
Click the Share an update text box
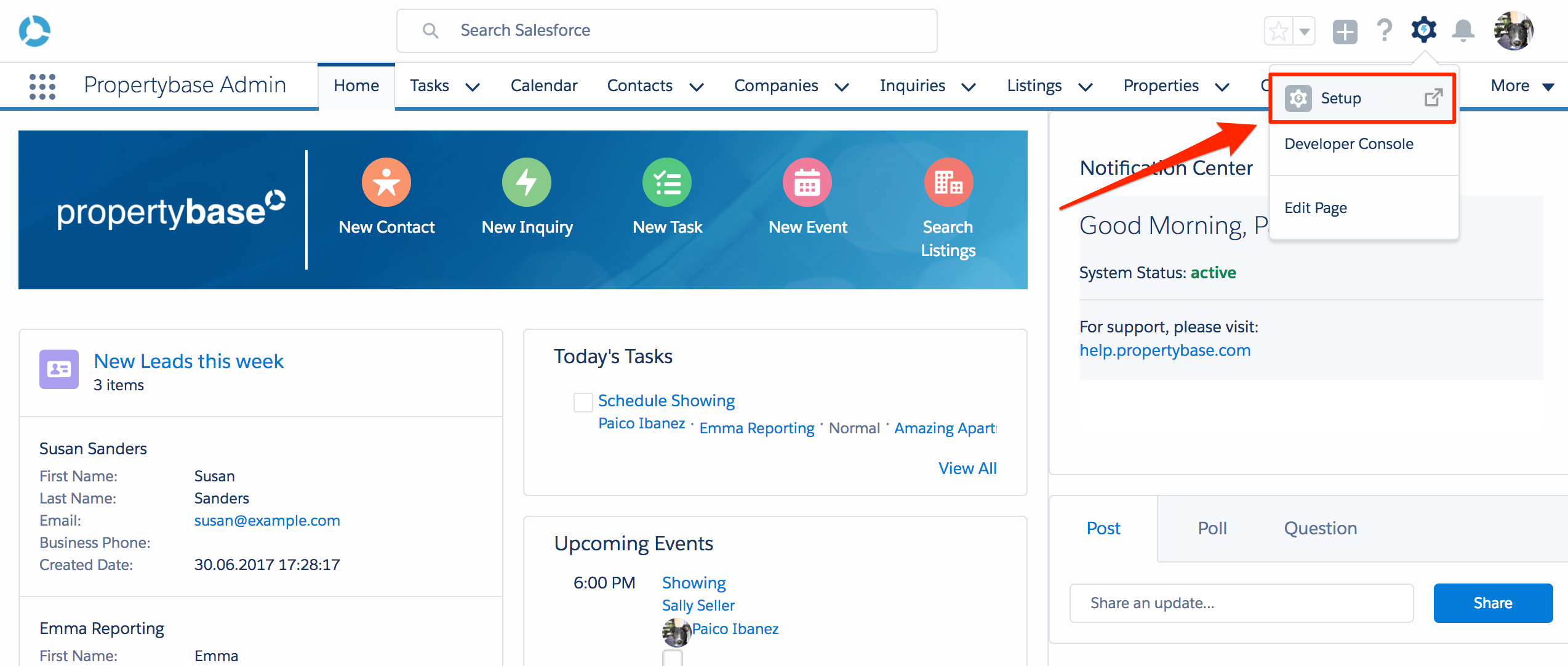tap(1241, 603)
